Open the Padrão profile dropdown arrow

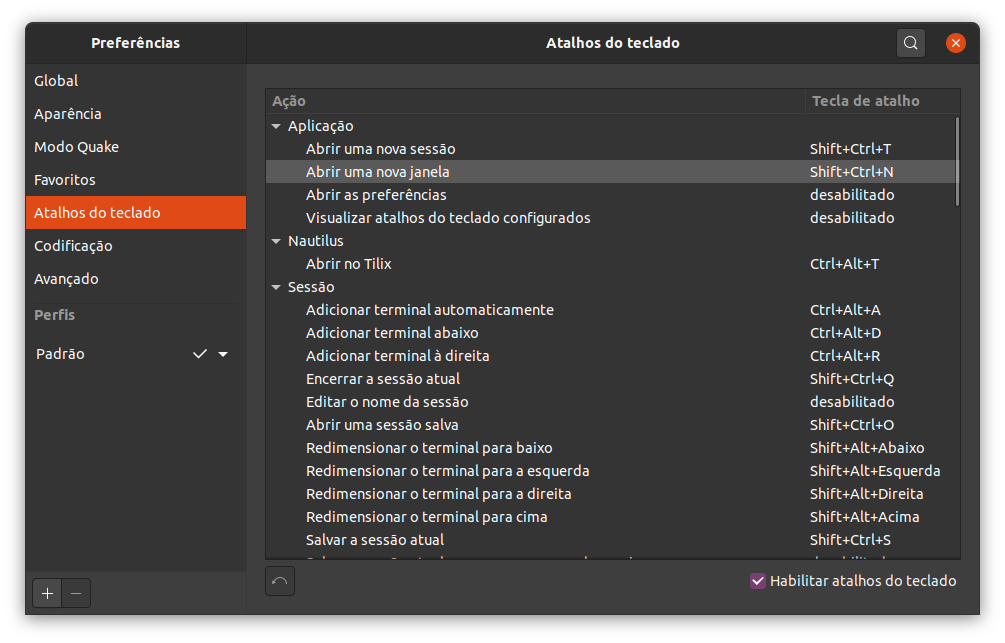[223, 354]
